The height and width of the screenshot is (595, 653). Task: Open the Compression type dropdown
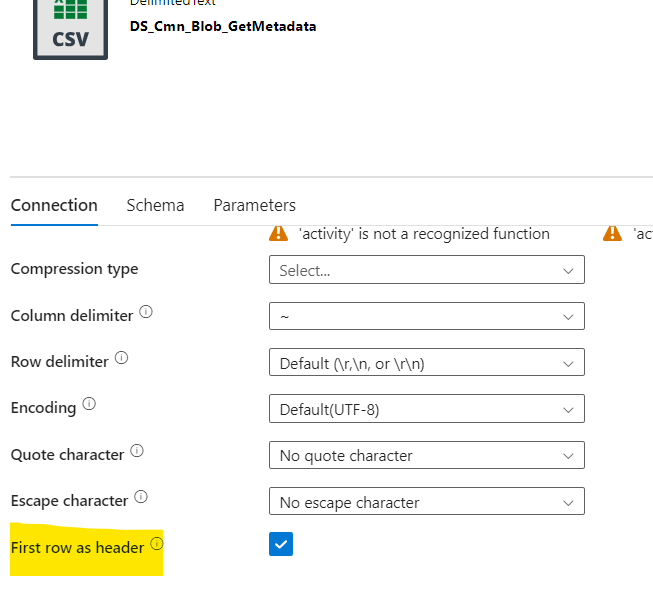[426, 270]
